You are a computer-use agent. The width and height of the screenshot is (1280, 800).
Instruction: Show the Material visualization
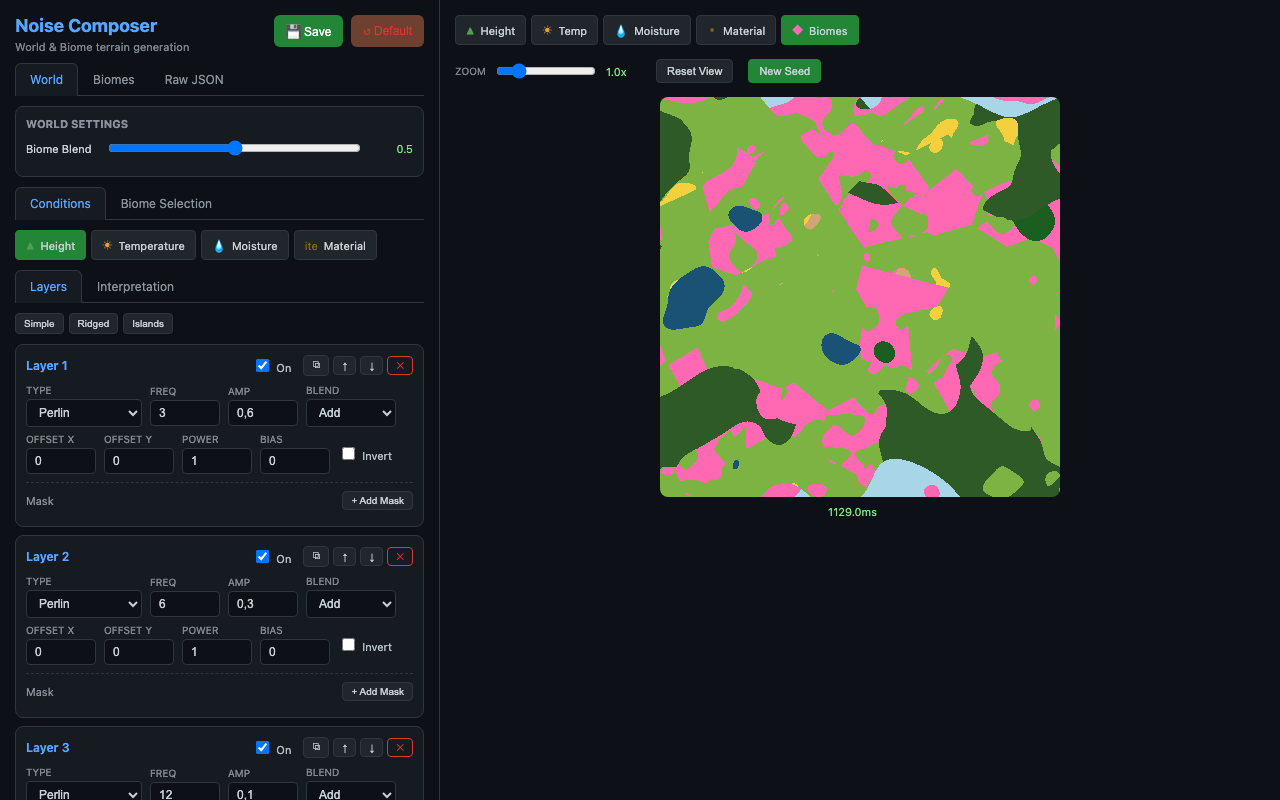[735, 30]
